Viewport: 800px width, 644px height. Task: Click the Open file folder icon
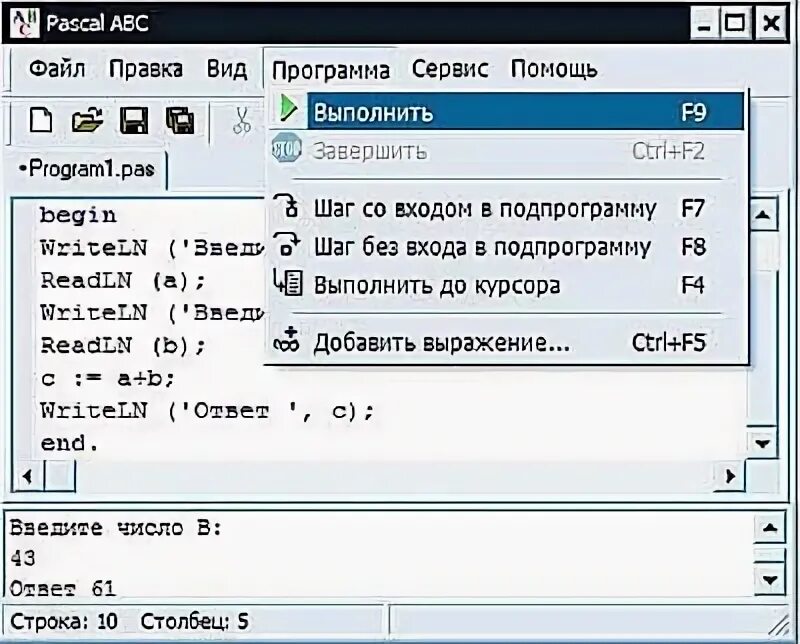click(x=87, y=121)
